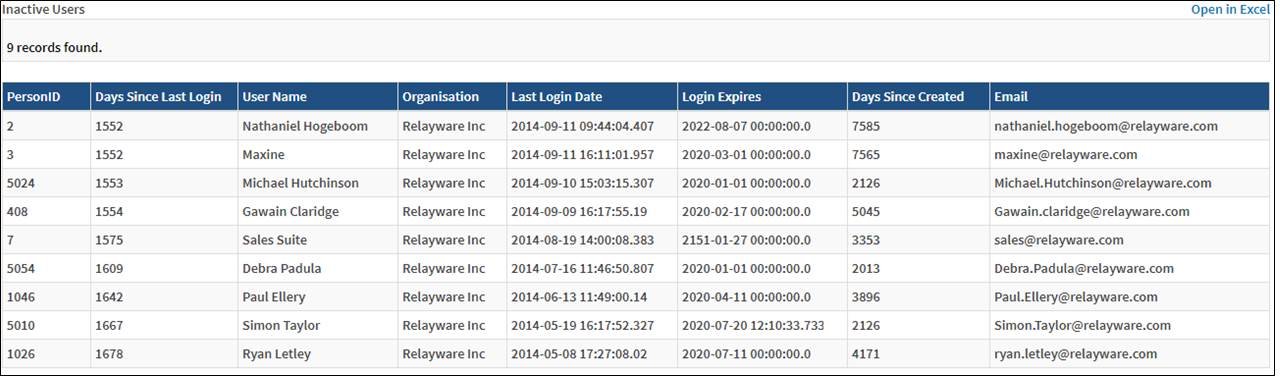The image size is (1280, 381).
Task: Click the '9 records found.' message
Action: [54, 47]
